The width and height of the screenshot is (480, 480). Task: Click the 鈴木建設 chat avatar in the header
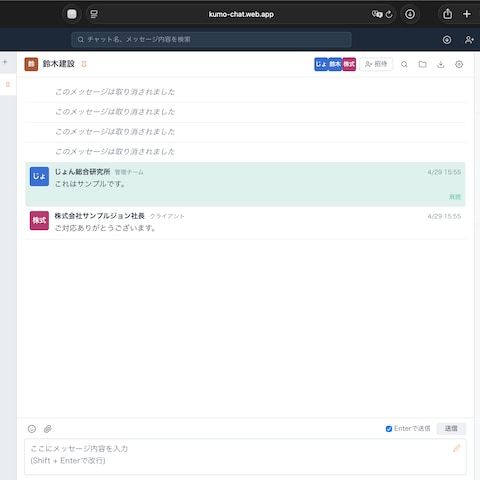[x=31, y=64]
